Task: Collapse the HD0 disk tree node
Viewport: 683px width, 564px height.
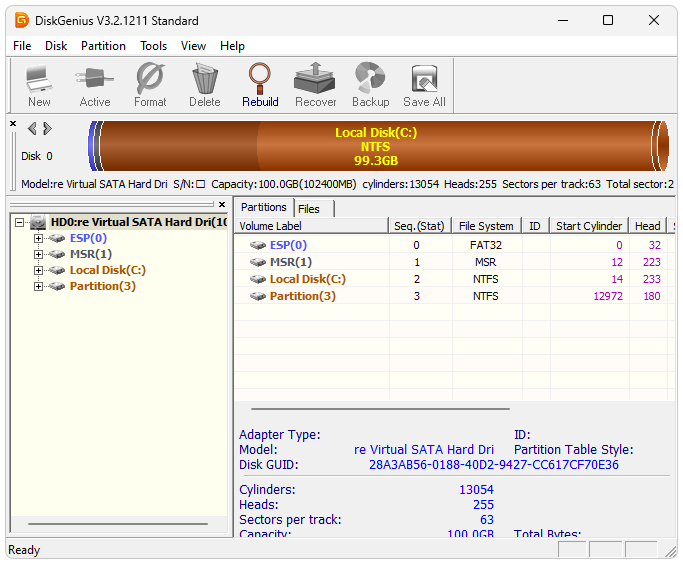Action: point(19,222)
